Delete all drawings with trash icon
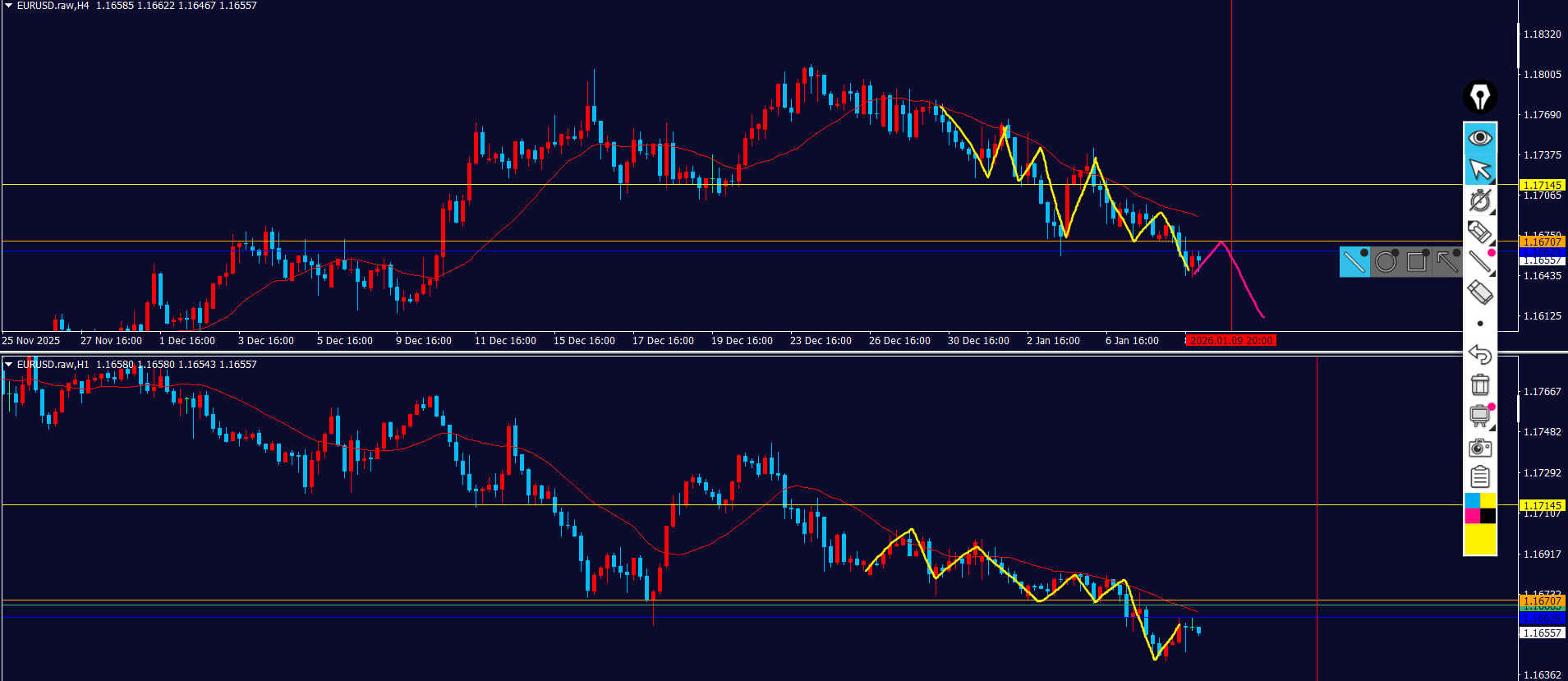1568x681 pixels. [x=1479, y=384]
